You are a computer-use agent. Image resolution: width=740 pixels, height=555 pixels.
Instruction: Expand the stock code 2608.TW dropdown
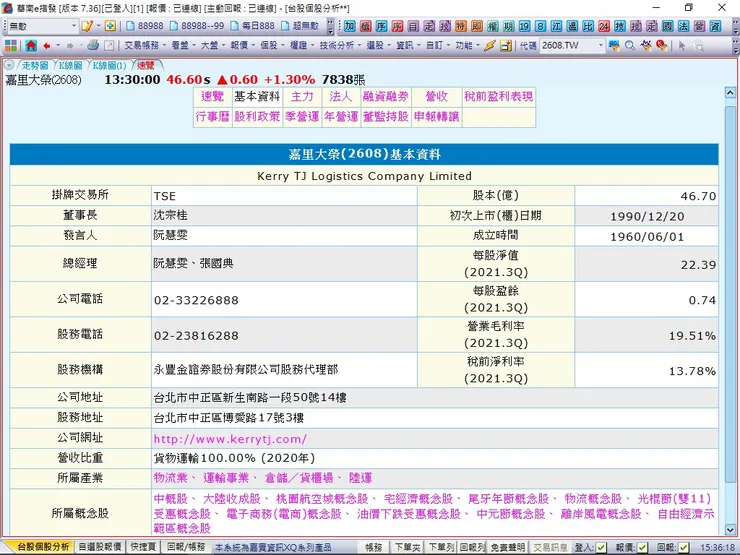click(x=601, y=46)
